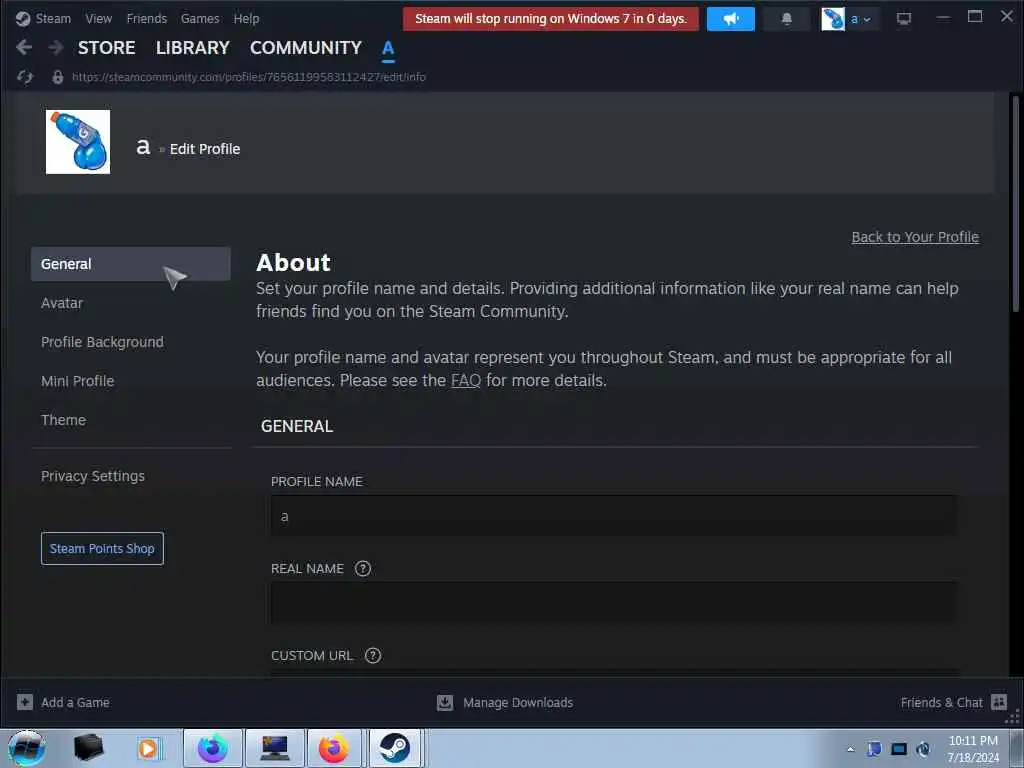Go to the LIBRARY tab

193,48
